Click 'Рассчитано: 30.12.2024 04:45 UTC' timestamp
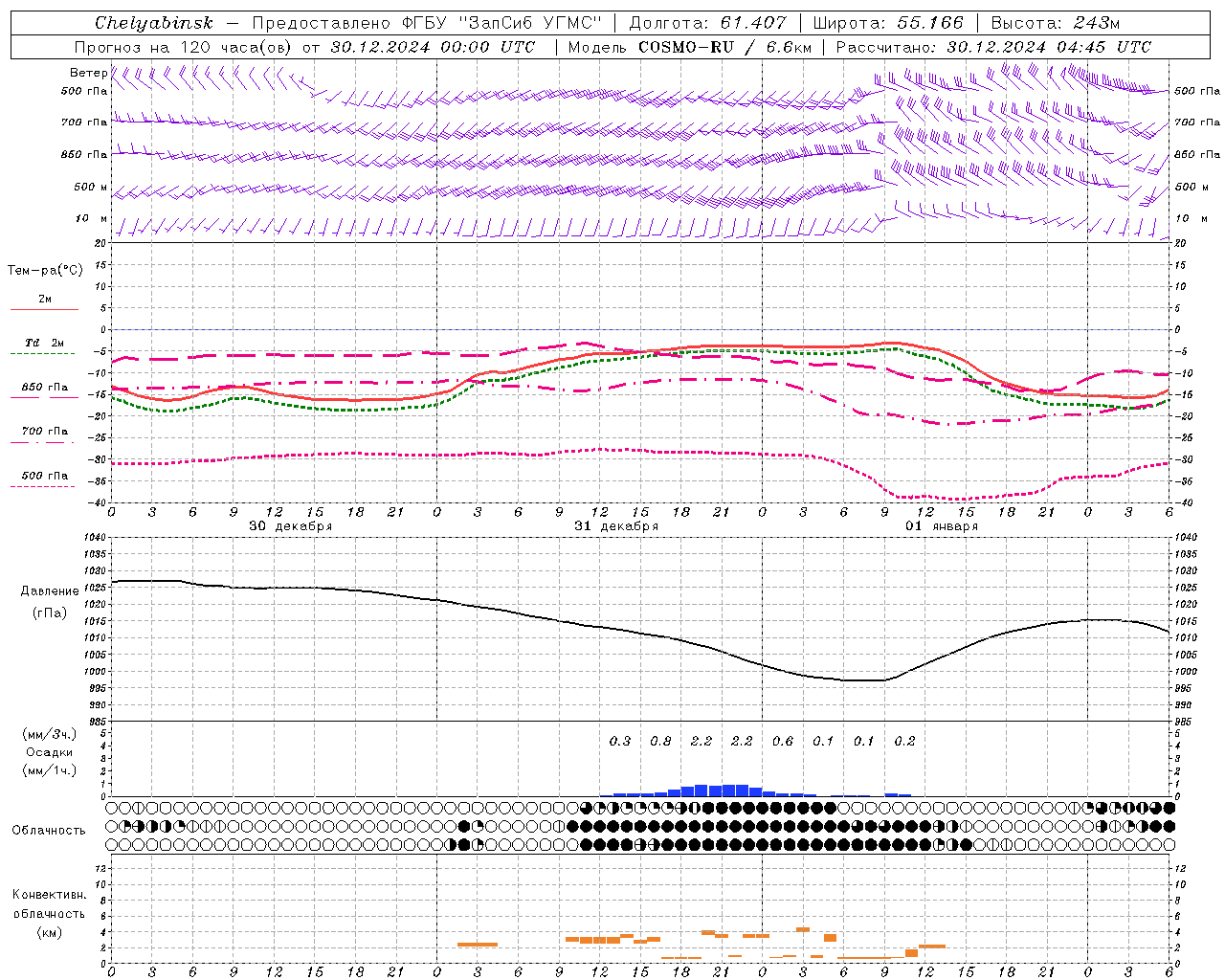This screenshot has height=980, width=1225. tap(993, 47)
